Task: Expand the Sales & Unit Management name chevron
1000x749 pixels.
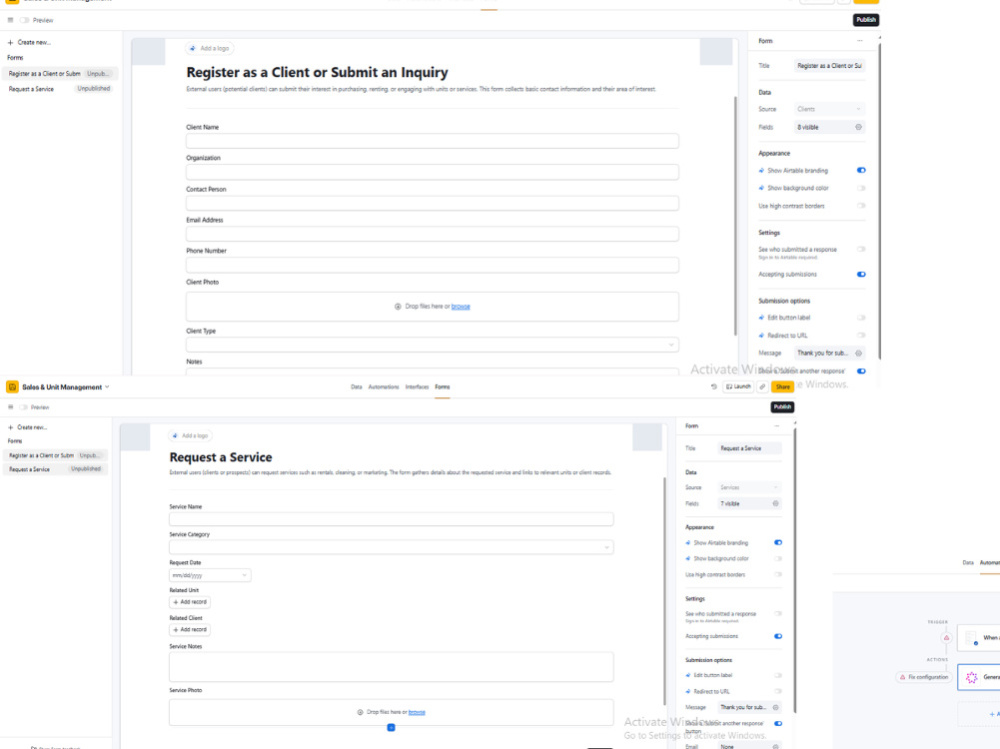Action: [x=107, y=387]
